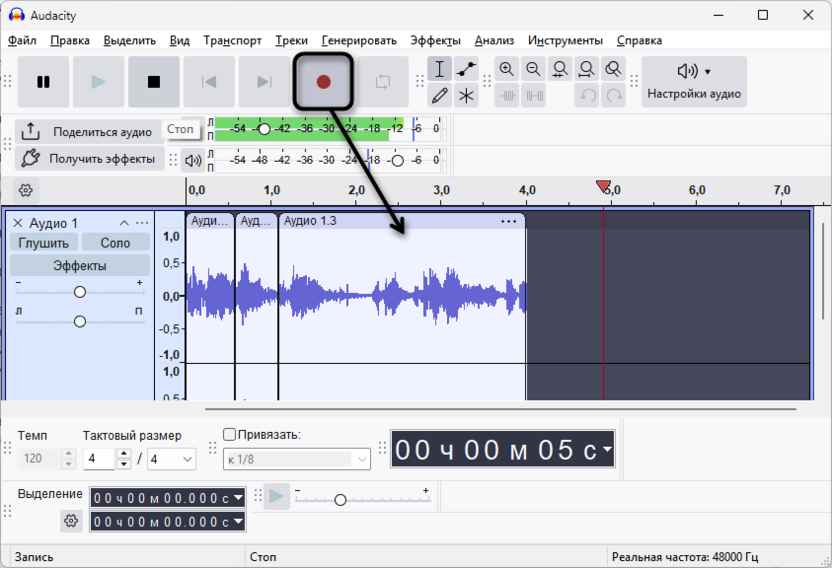Skip to end of the project

coord(264,82)
